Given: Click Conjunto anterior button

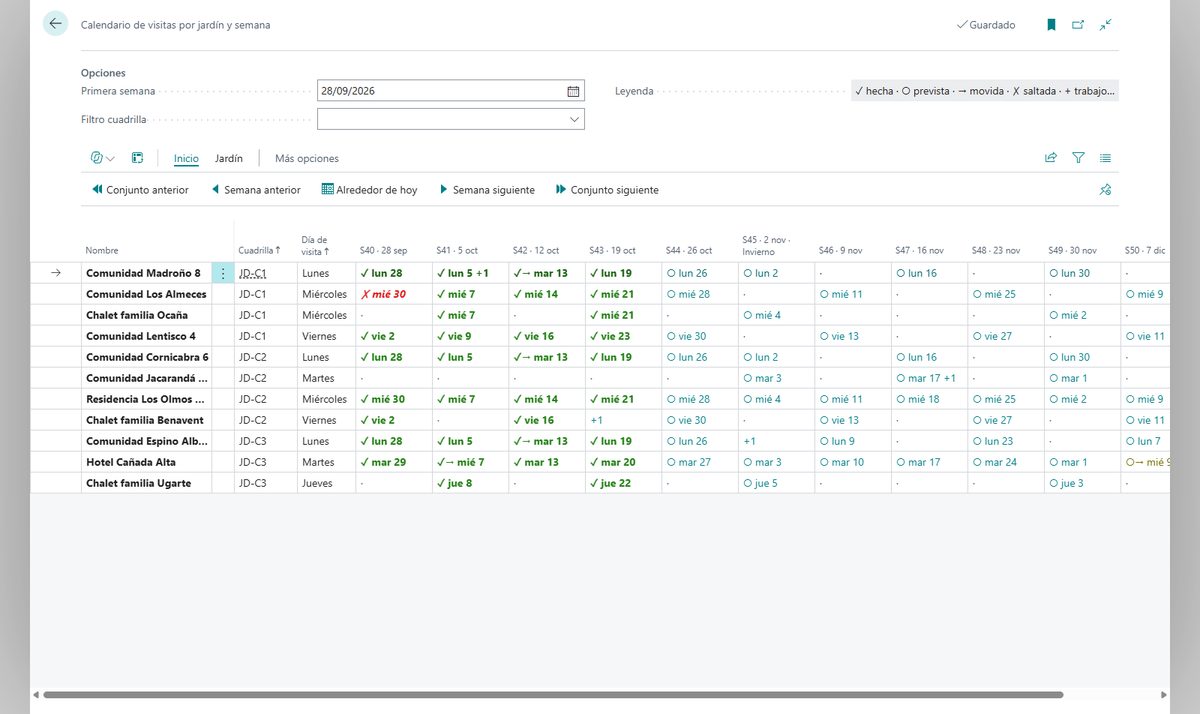Looking at the screenshot, I should (140, 190).
